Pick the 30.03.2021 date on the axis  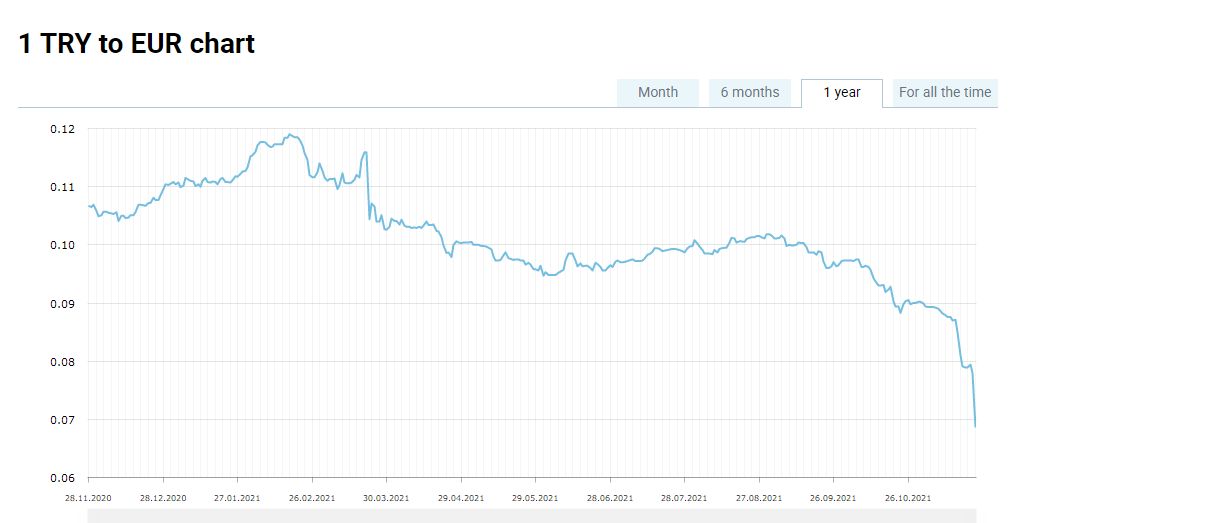click(x=386, y=497)
